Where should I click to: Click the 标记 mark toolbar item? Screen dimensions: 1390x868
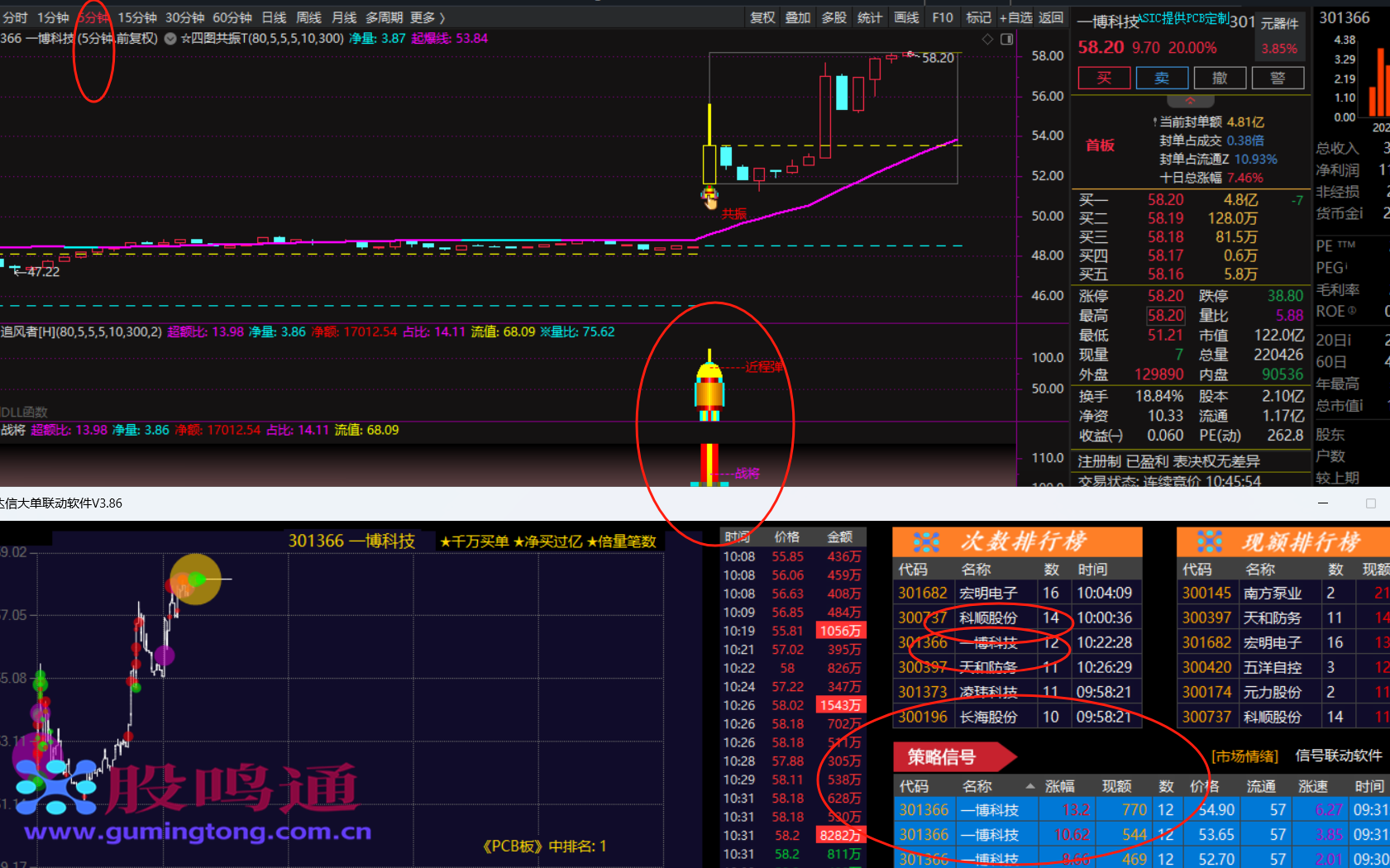[x=978, y=17]
